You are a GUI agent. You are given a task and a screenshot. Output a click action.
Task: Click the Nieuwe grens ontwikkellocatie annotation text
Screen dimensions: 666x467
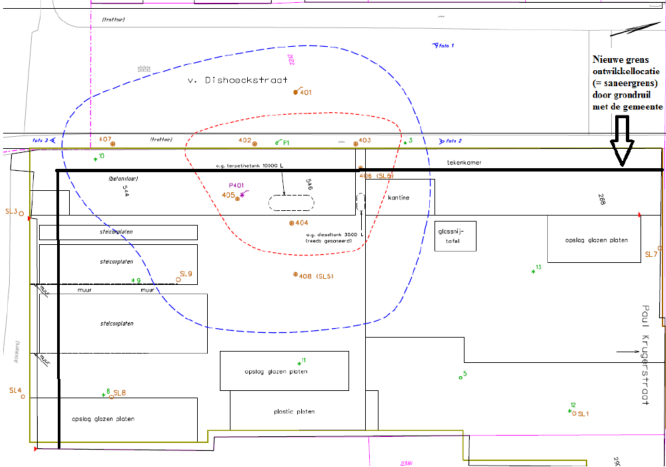tap(627, 83)
